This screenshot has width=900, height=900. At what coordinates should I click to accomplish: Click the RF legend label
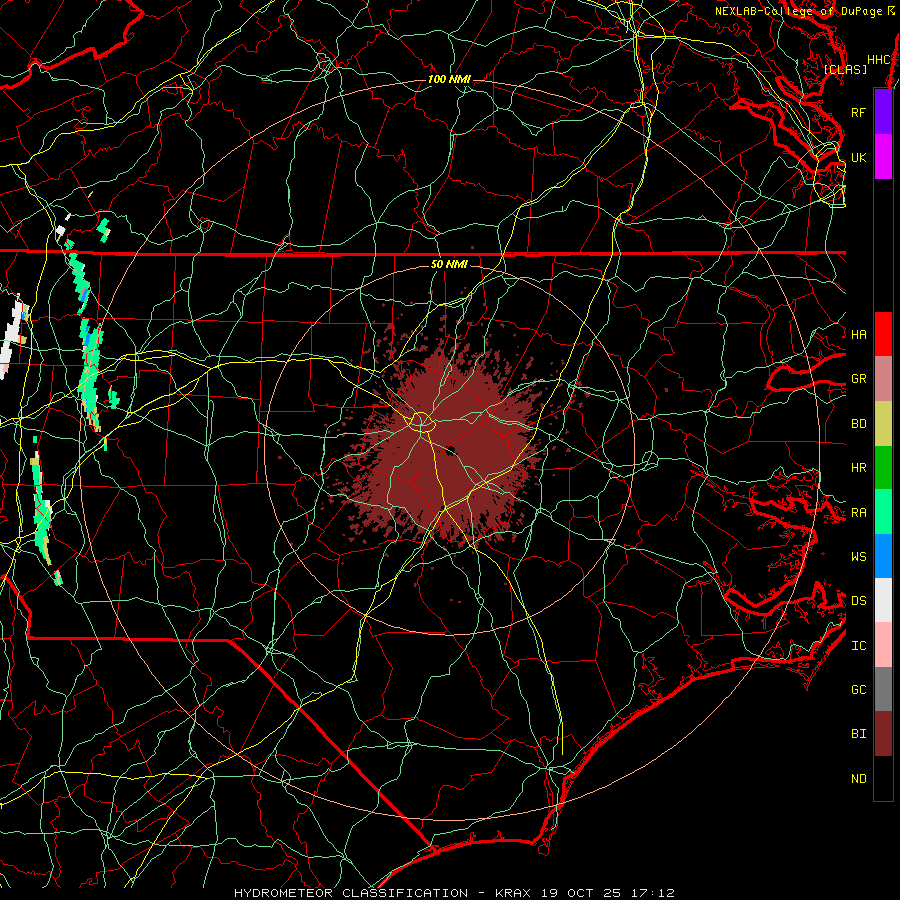tap(858, 112)
